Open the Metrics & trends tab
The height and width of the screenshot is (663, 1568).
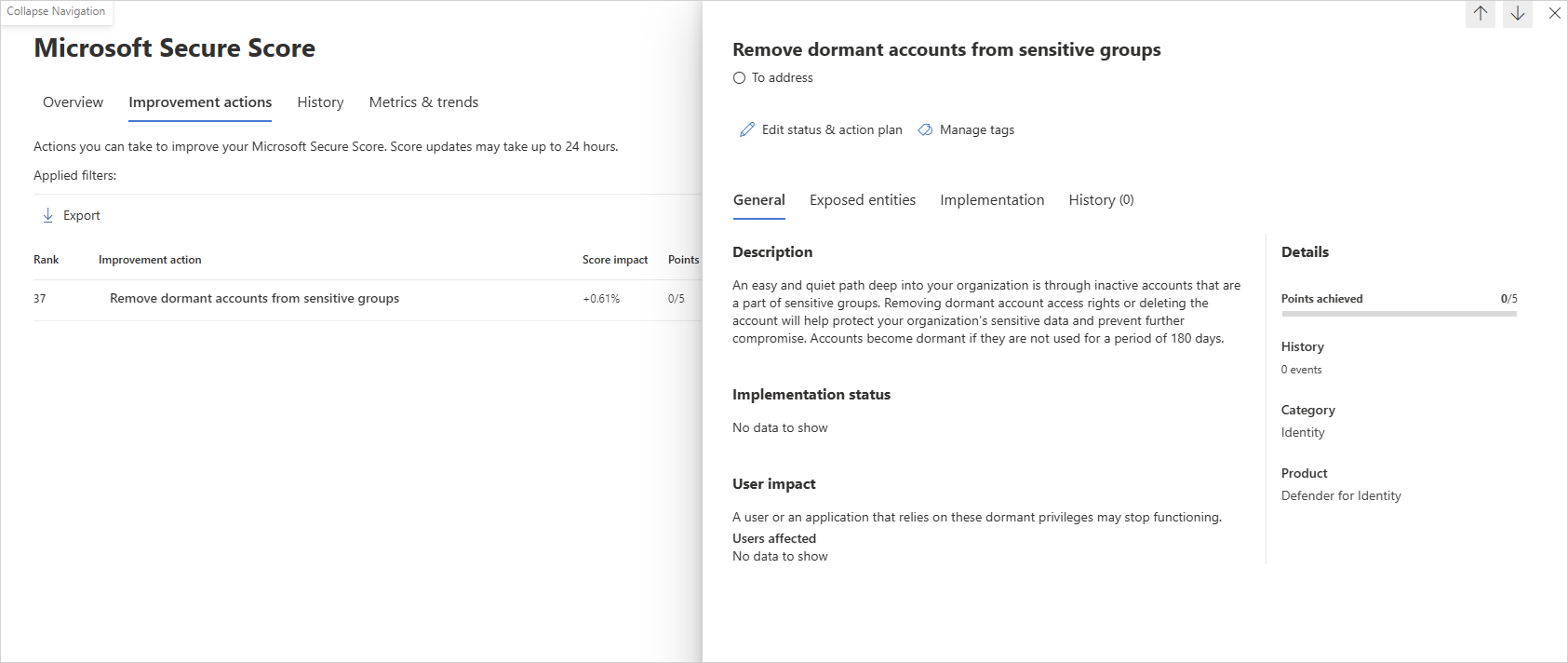(x=423, y=102)
